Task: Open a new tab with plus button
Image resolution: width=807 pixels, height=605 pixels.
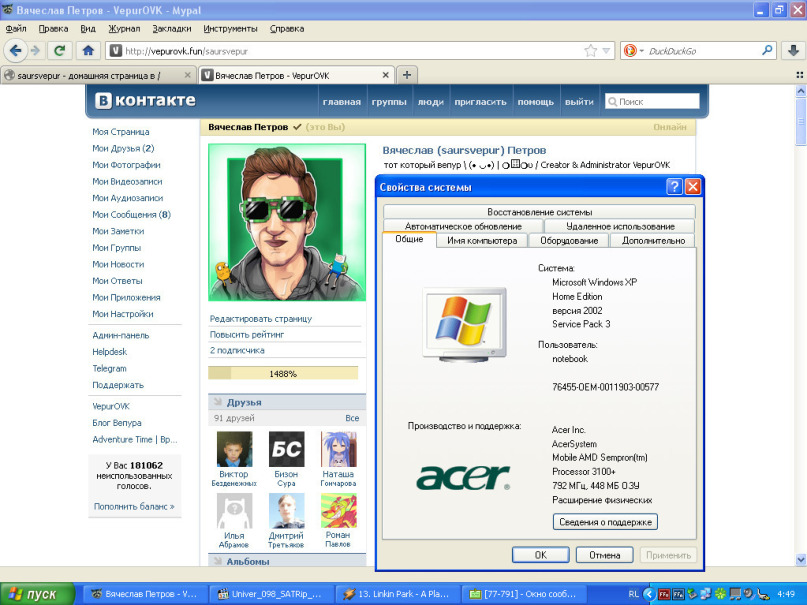Action: point(407,75)
